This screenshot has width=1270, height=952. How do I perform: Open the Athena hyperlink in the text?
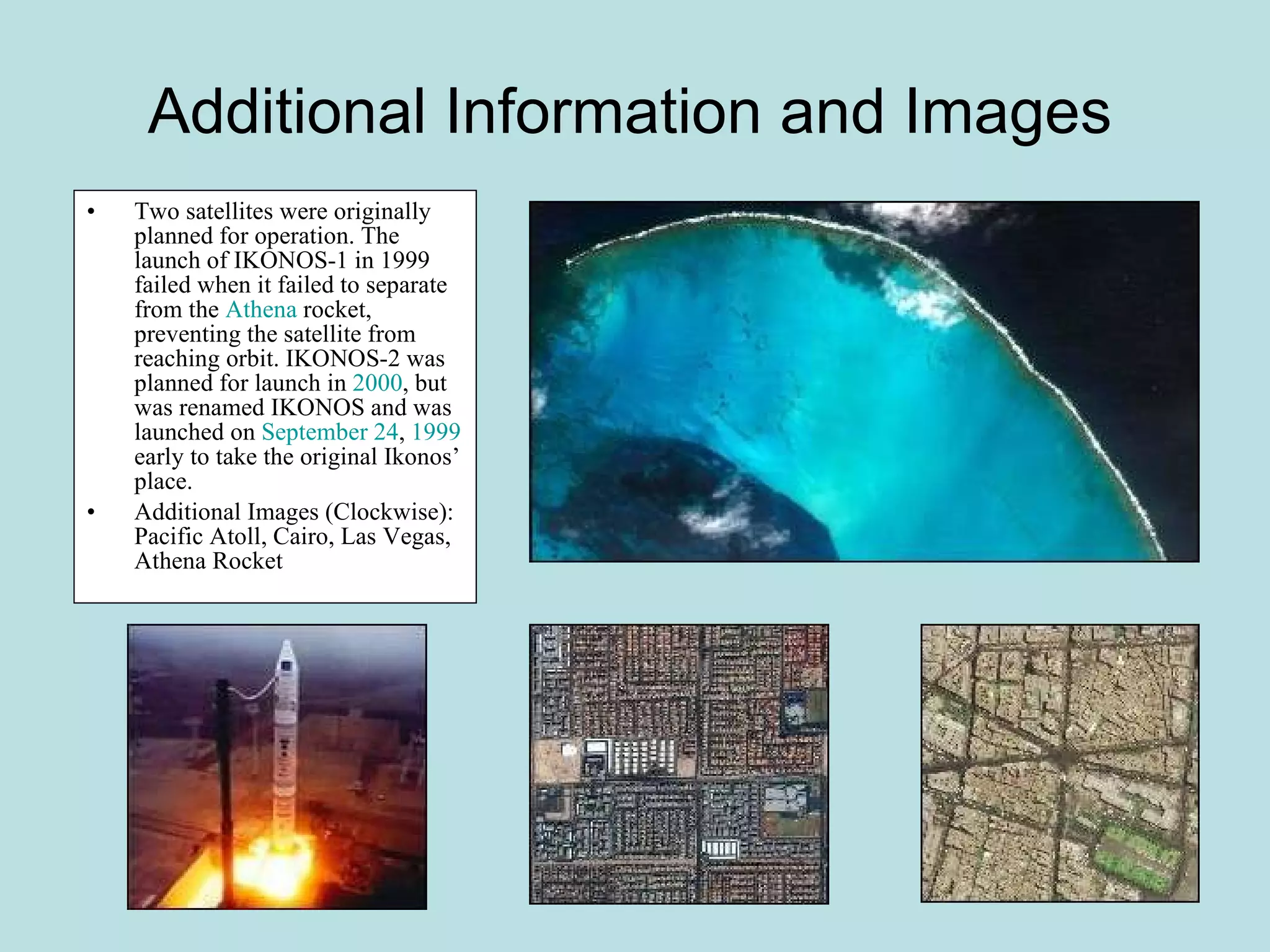[x=261, y=309]
